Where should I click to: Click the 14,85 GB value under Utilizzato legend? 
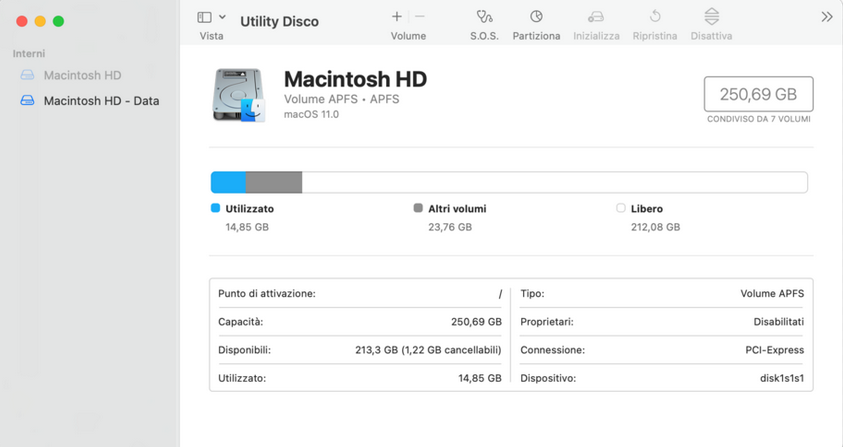pos(247,227)
